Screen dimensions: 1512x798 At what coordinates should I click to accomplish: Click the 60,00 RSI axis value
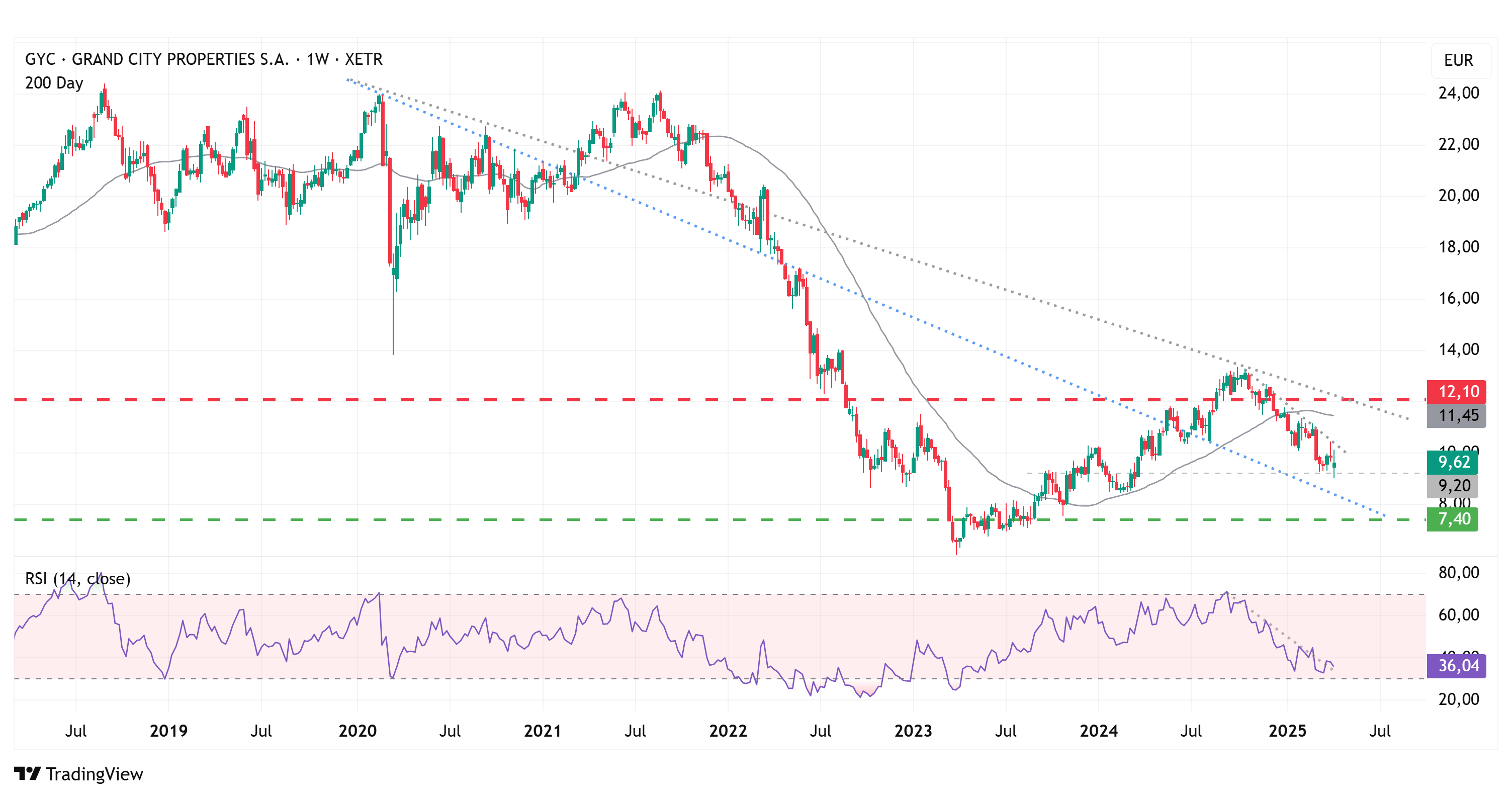pos(1458,615)
